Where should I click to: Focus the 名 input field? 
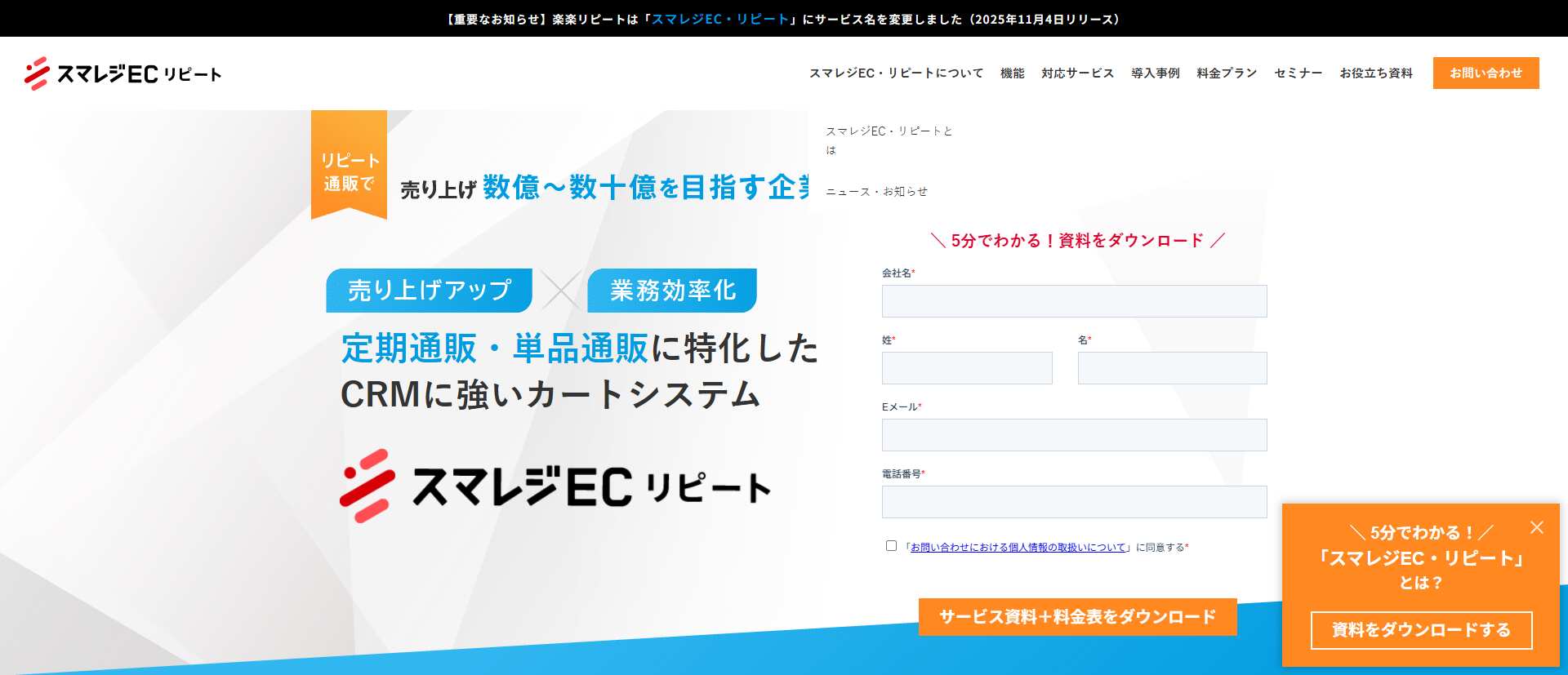tap(1172, 368)
